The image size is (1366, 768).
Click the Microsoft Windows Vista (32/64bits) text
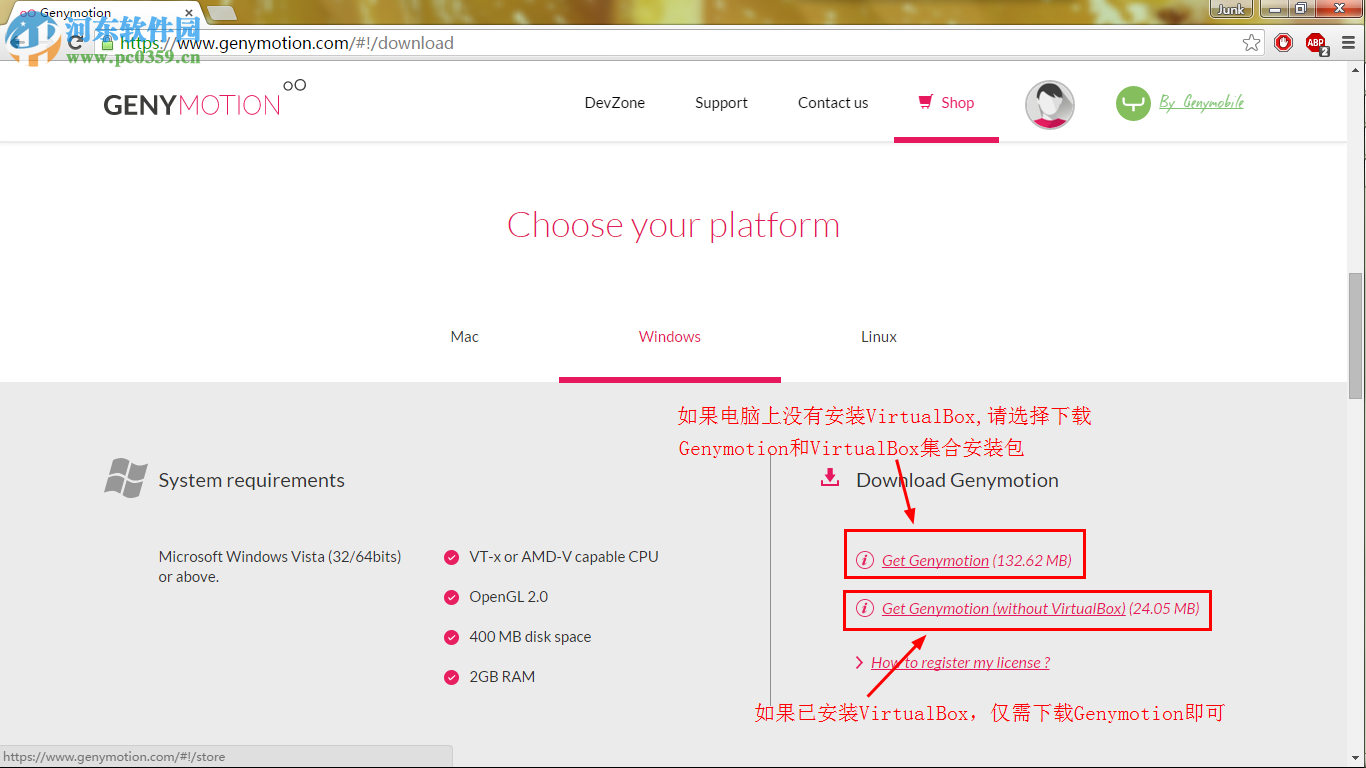pos(280,557)
